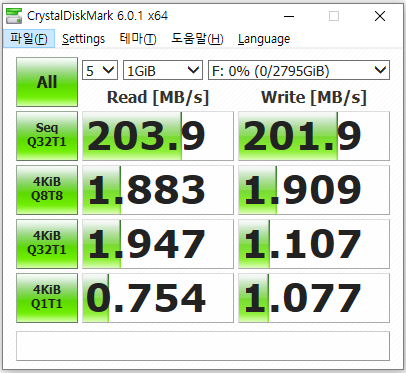This screenshot has width=406, height=373.
Task: Select the 1.883 Q8T8 read value
Action: (158, 190)
